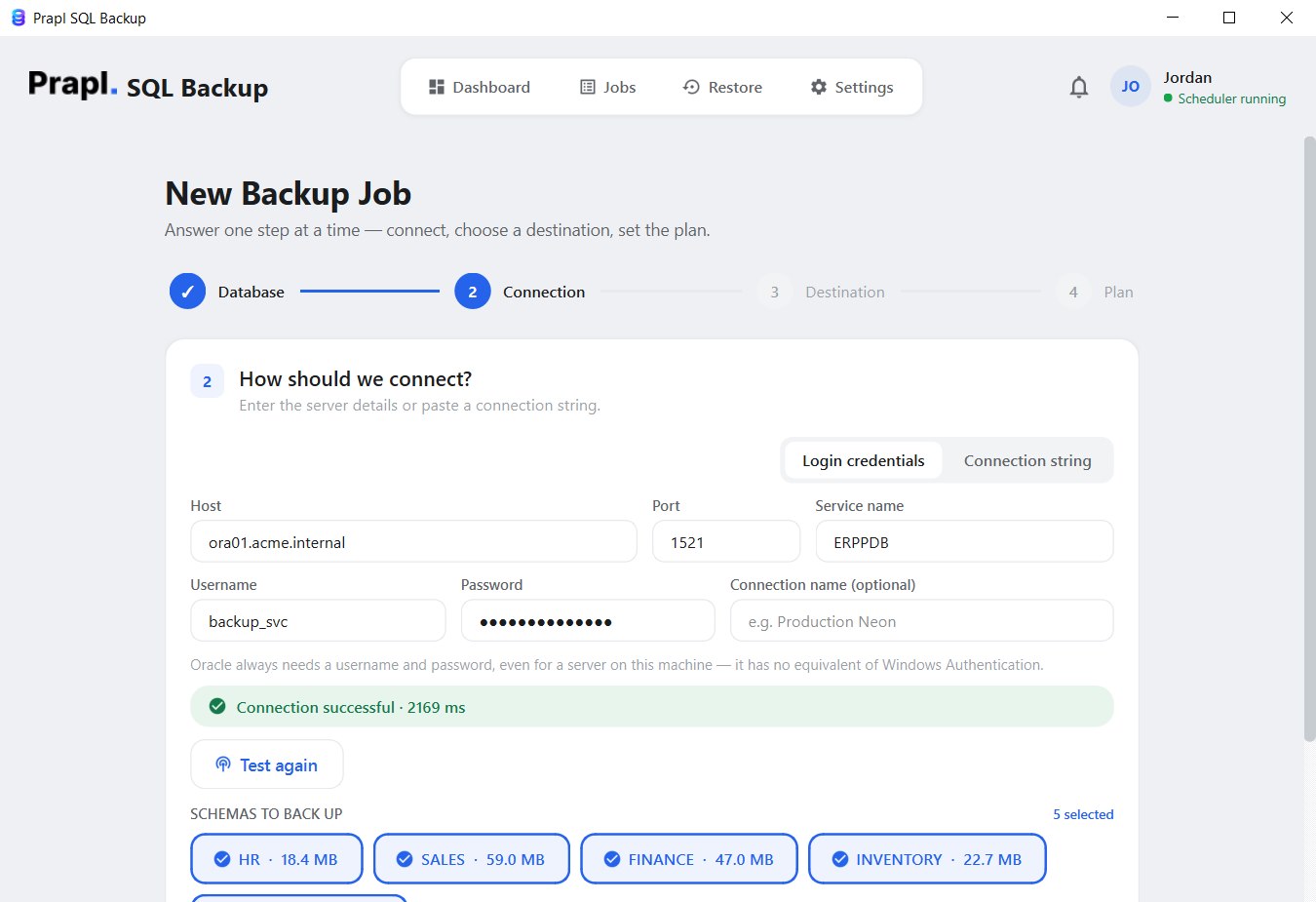Screen dimensions: 1316x902
Task: Click the Oracle always needs a username hint
Action: [x=616, y=664]
